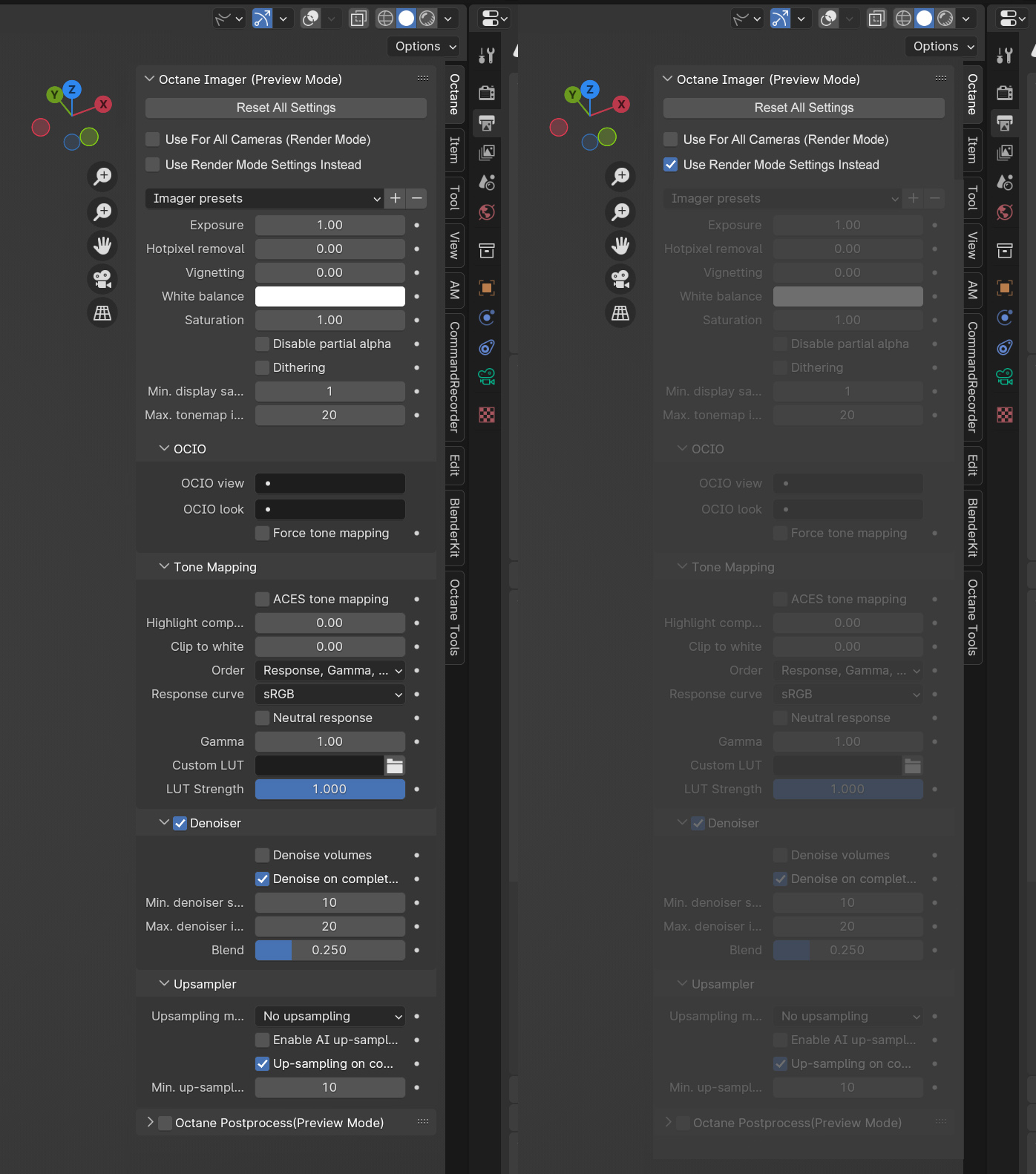Add an imager preset in left panel
1036x1174 pixels.
[x=396, y=199]
